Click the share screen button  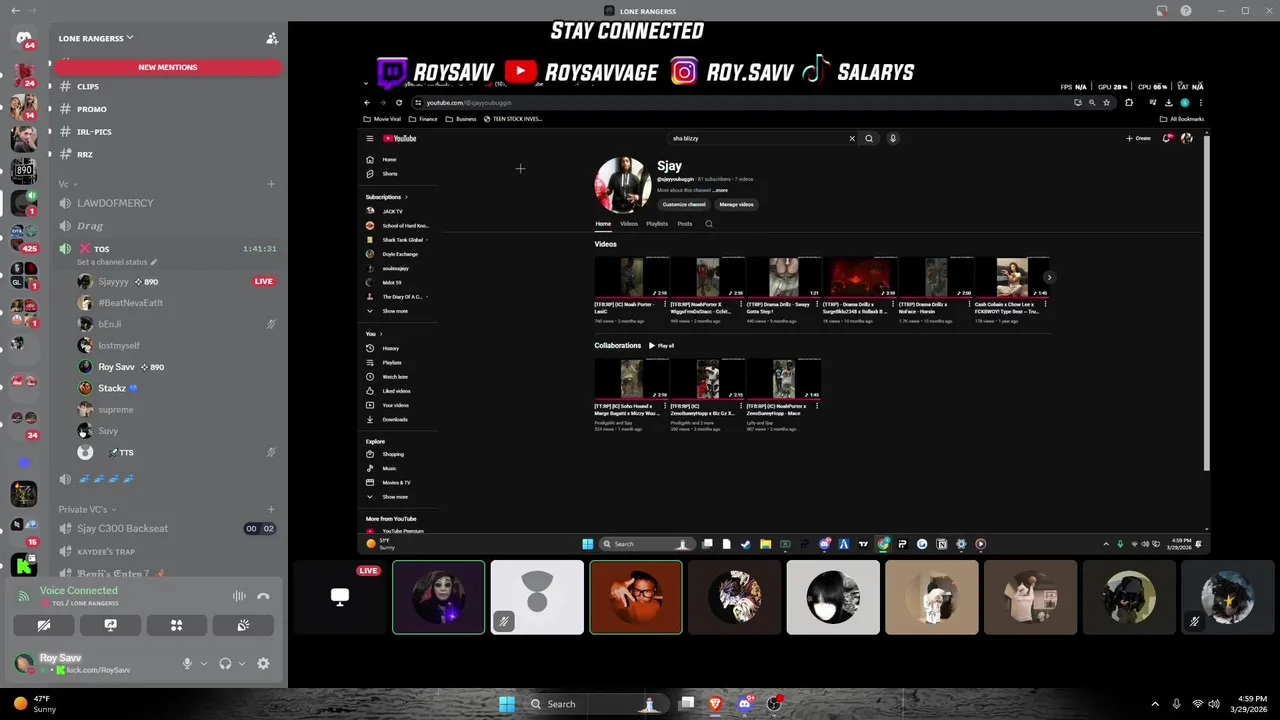(x=110, y=625)
